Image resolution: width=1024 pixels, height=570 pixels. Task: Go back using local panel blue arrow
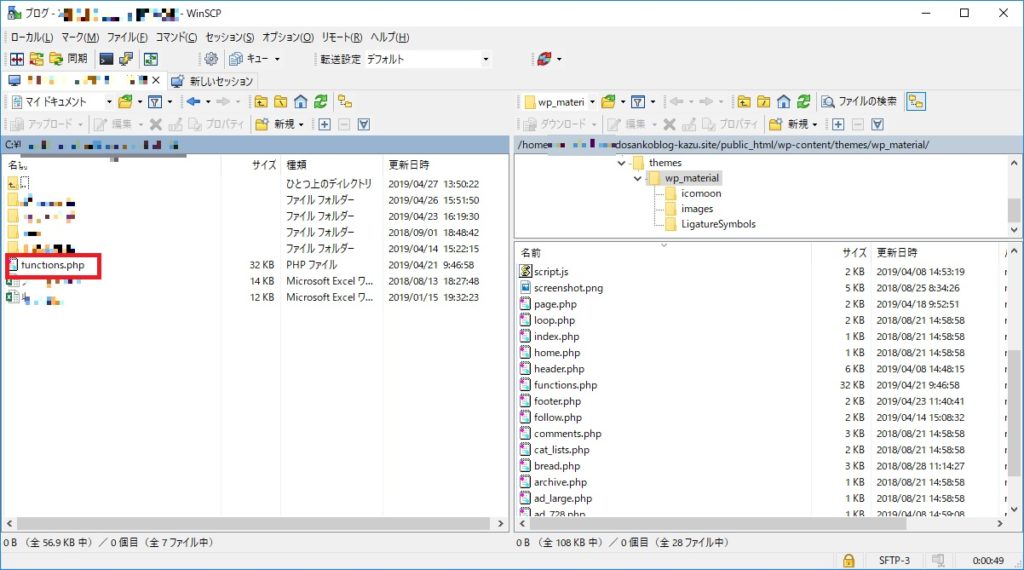(193, 102)
